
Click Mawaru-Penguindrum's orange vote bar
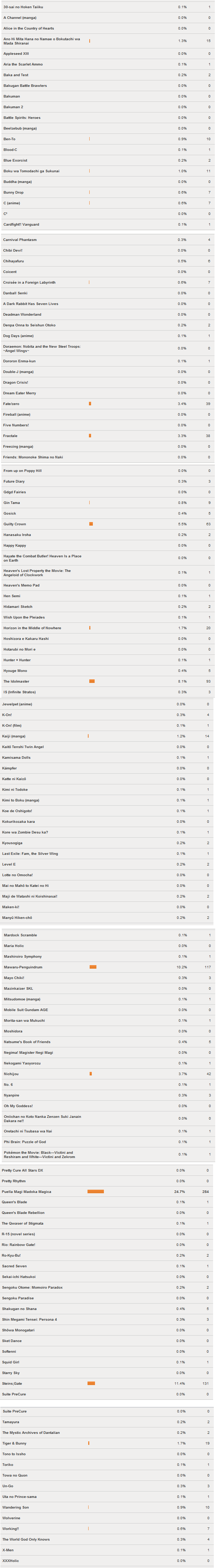click(x=93, y=967)
